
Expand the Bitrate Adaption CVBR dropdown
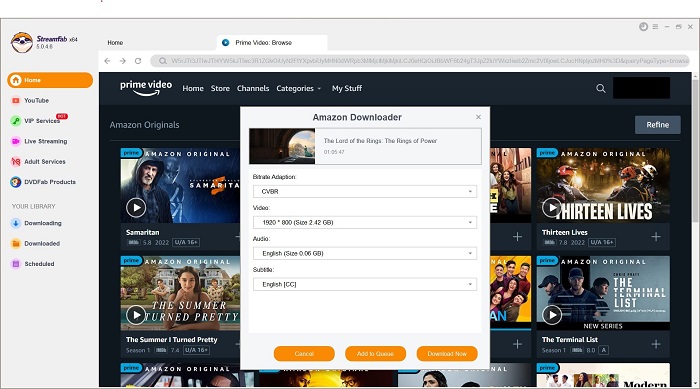click(x=365, y=192)
